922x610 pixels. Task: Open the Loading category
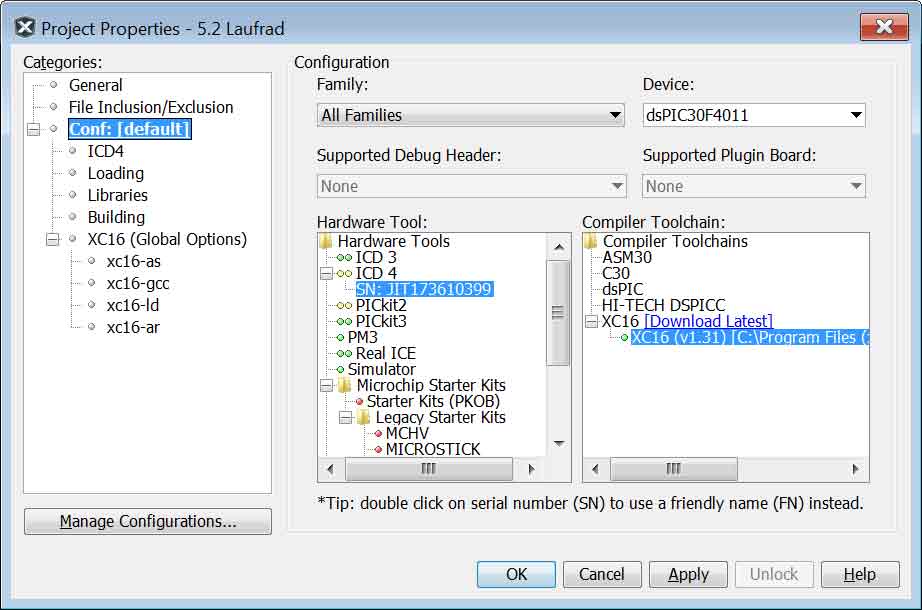click(x=115, y=174)
